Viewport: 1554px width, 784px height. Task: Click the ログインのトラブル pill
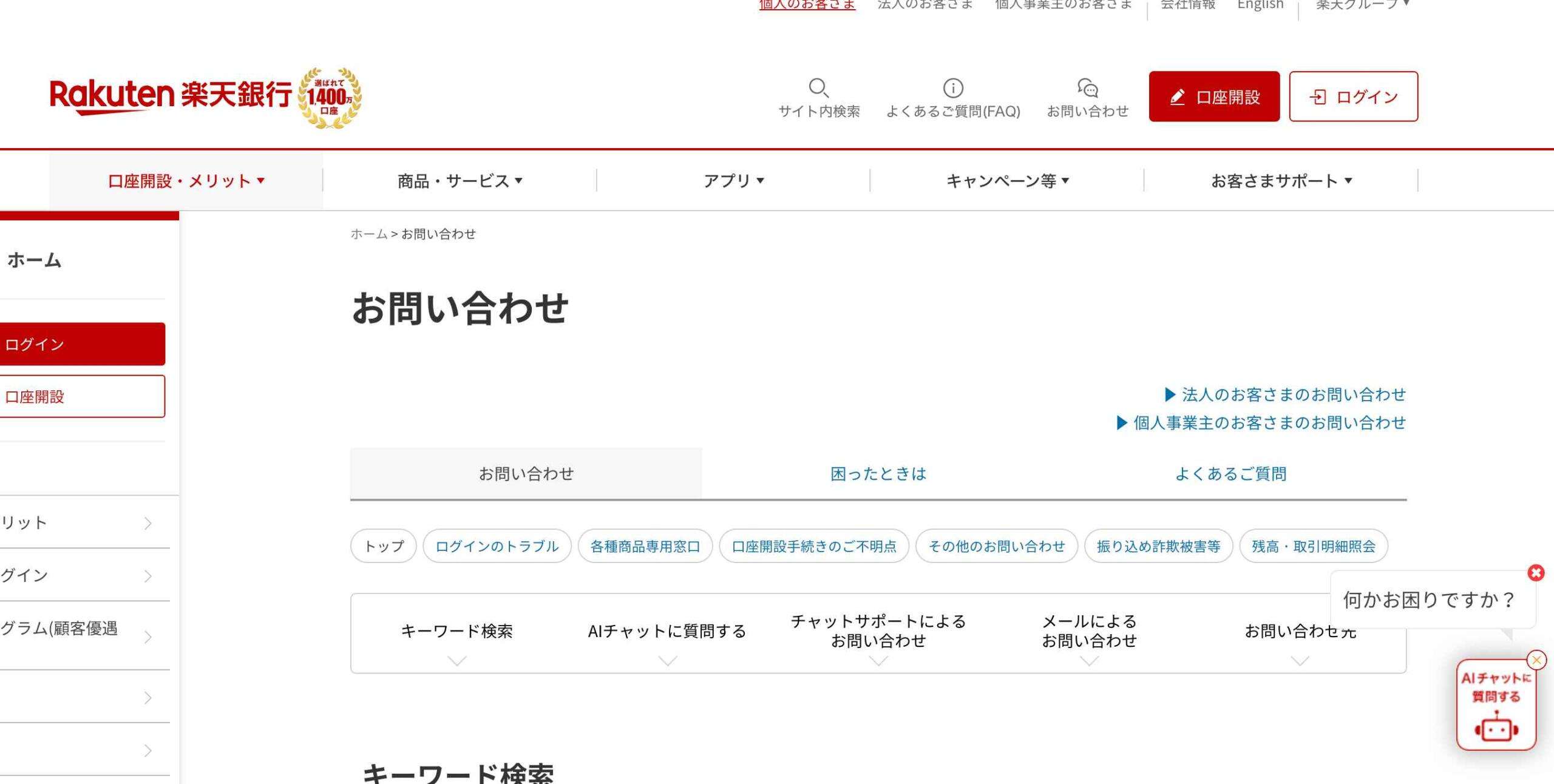[497, 546]
